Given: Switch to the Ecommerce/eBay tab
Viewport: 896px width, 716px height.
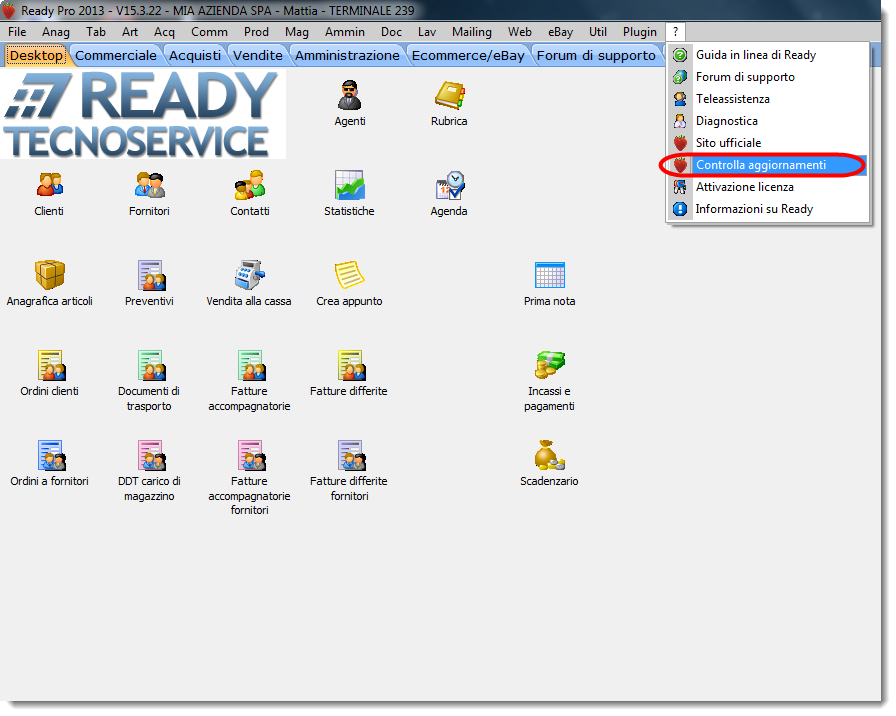Looking at the screenshot, I should click(468, 55).
